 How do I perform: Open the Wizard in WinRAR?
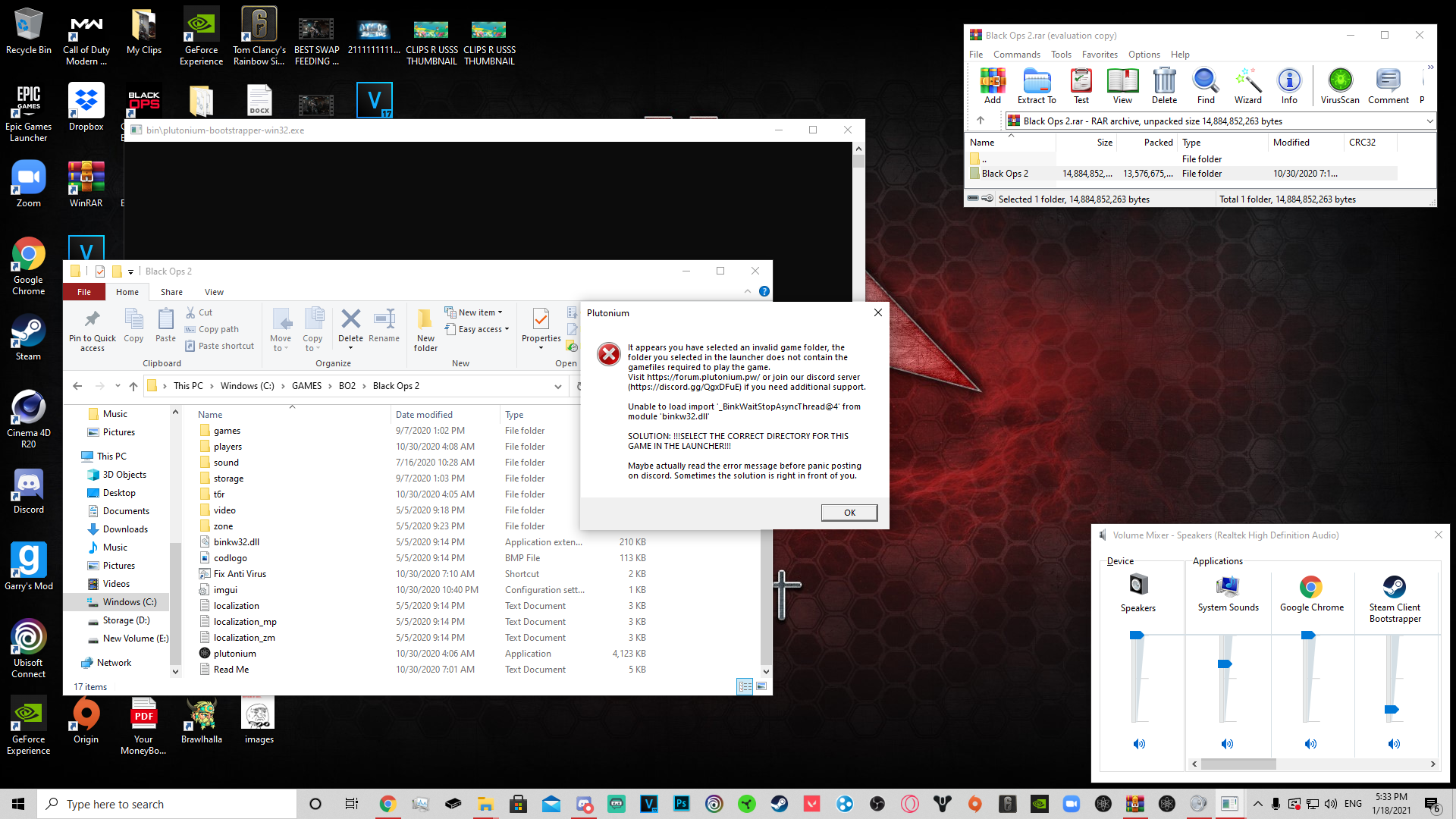click(x=1247, y=86)
